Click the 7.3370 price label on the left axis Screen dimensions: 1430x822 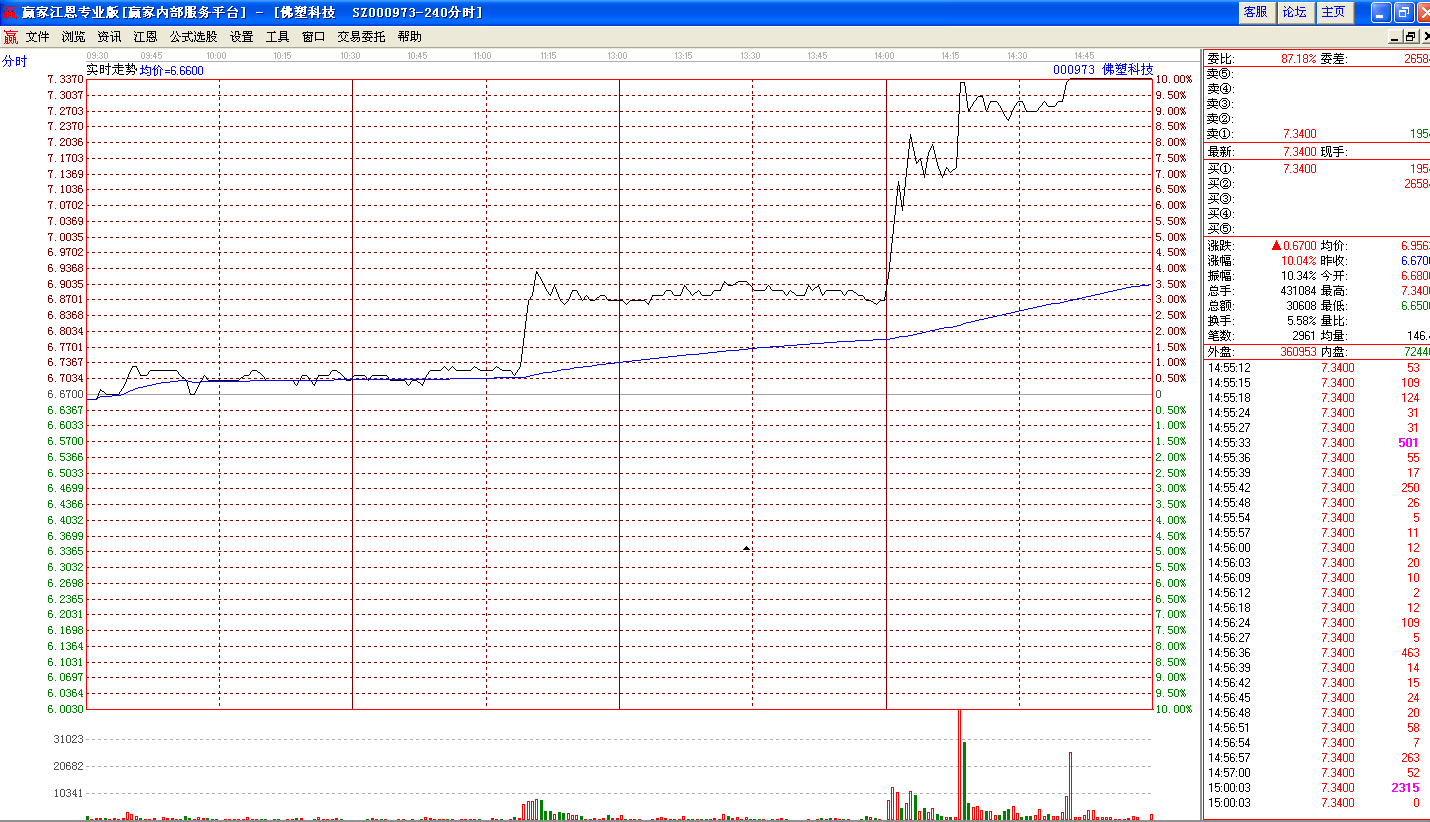[x=65, y=79]
